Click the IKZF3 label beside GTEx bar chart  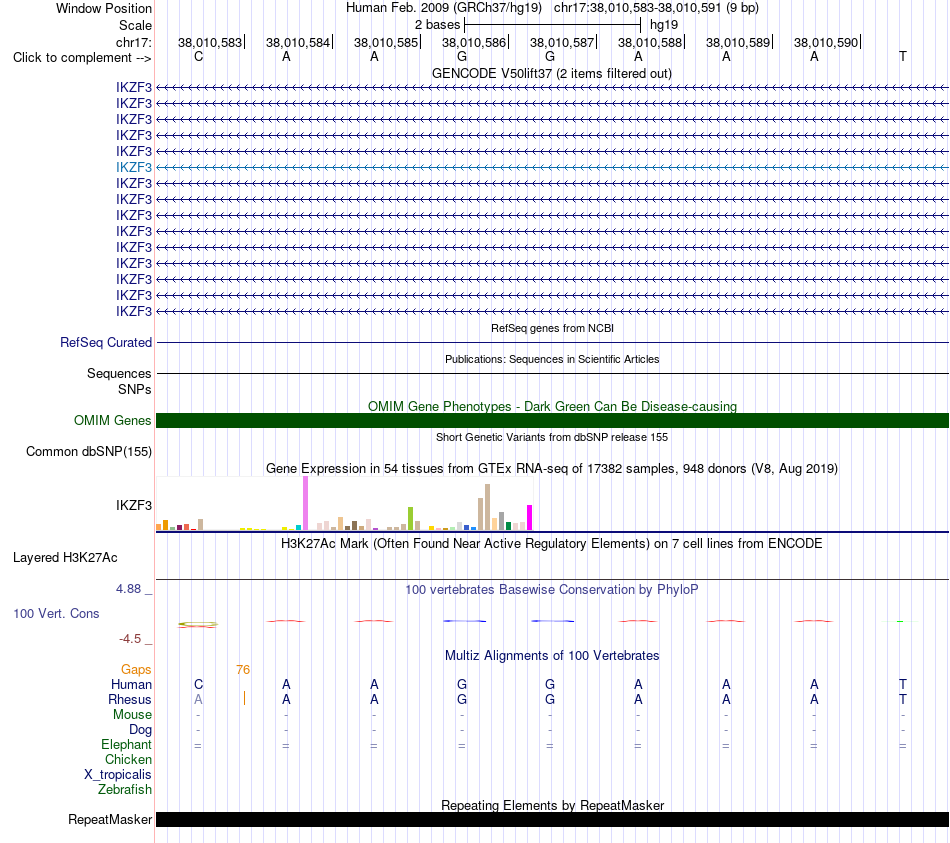(133, 505)
